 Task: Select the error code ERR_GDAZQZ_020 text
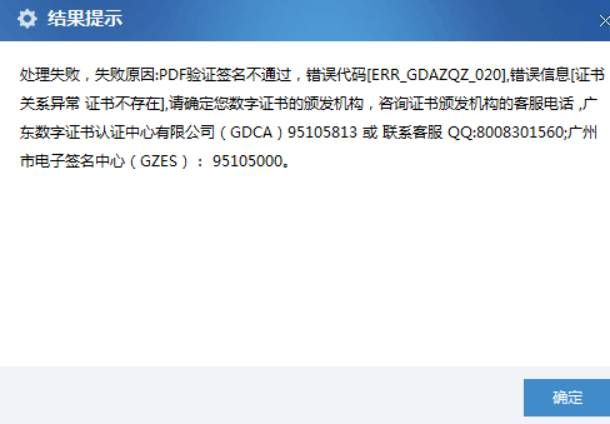[436, 75]
